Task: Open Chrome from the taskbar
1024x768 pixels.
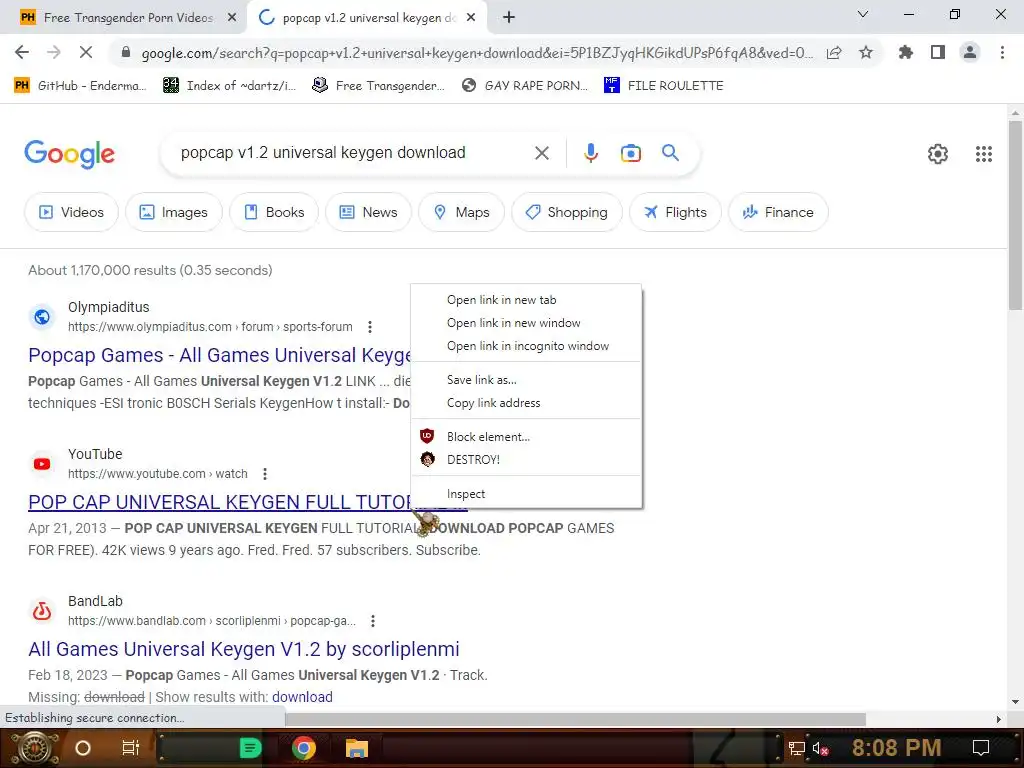Action: pyautogui.click(x=304, y=748)
